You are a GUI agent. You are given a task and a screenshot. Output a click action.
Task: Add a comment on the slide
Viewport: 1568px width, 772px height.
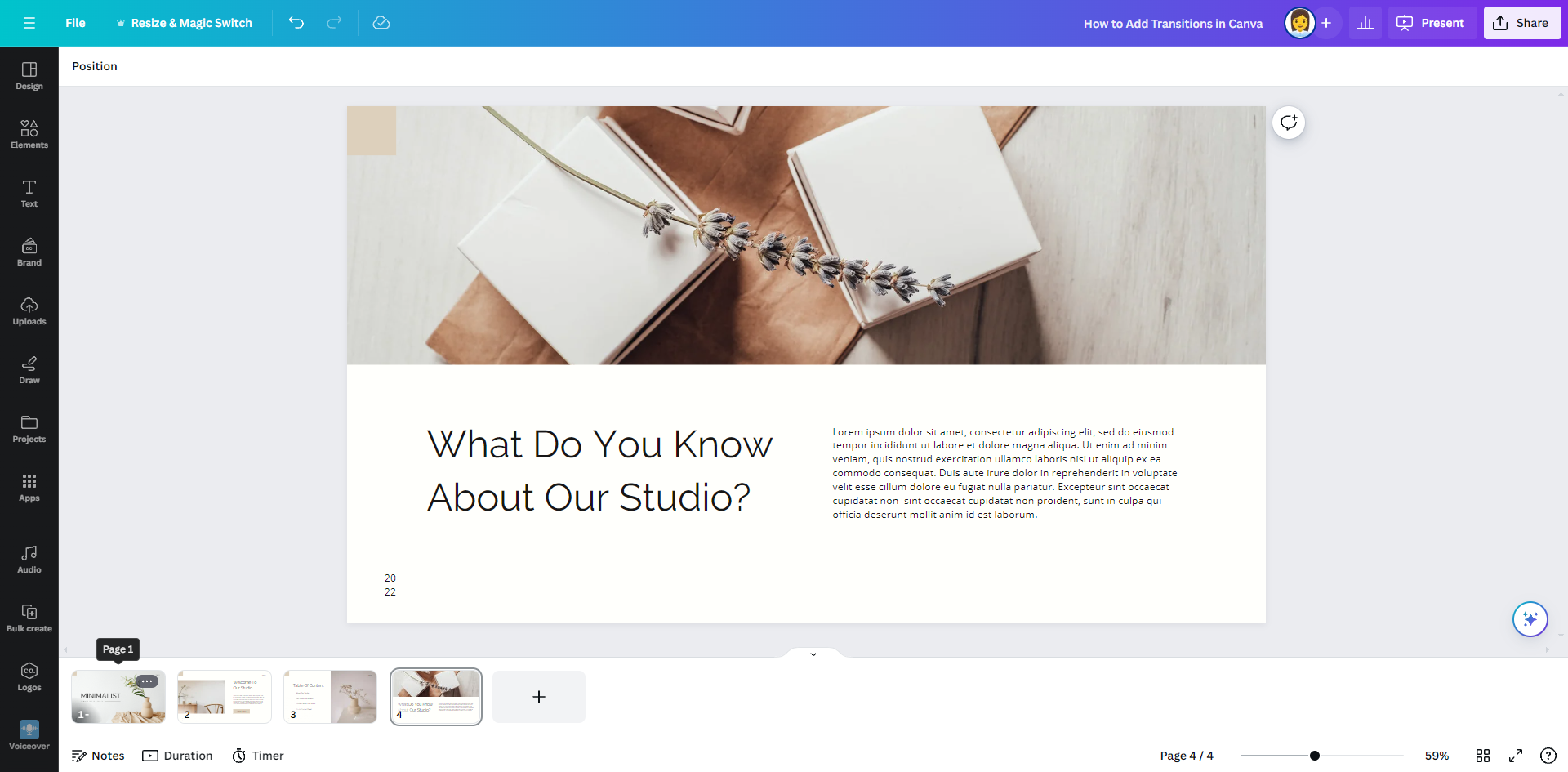(x=1289, y=123)
